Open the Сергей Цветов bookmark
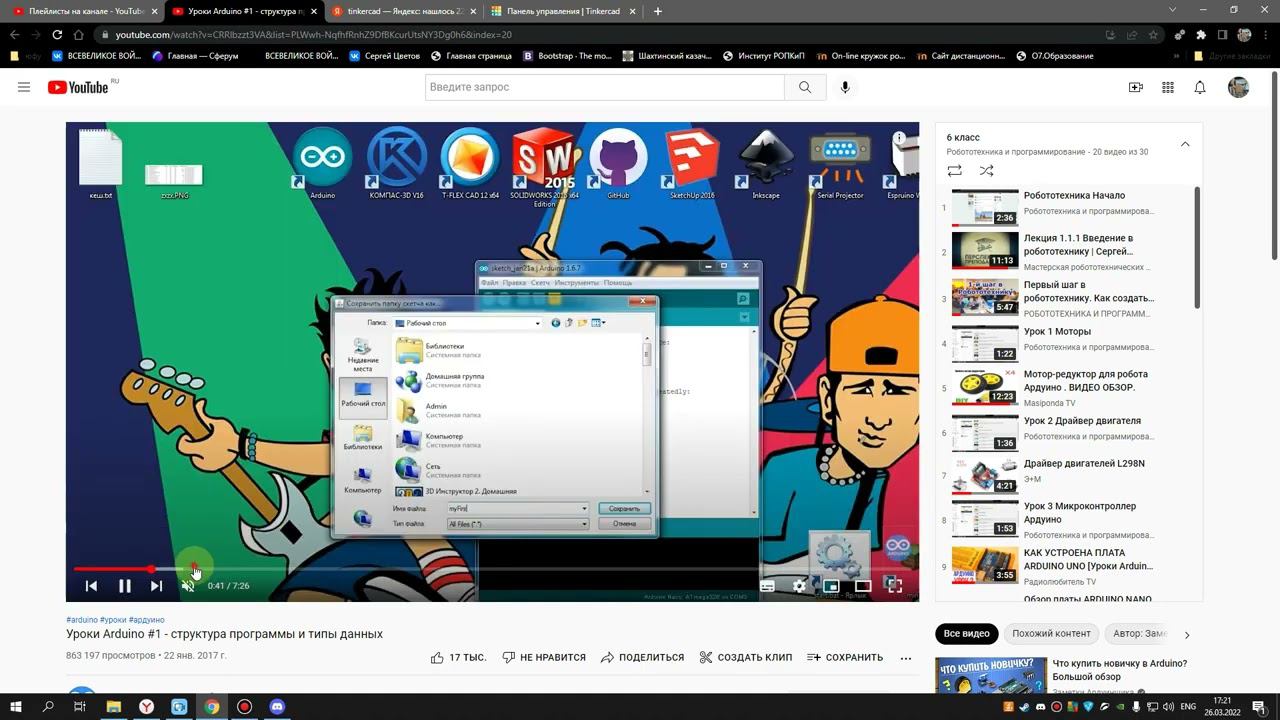Screen dimensions: 1280x720 383,56
